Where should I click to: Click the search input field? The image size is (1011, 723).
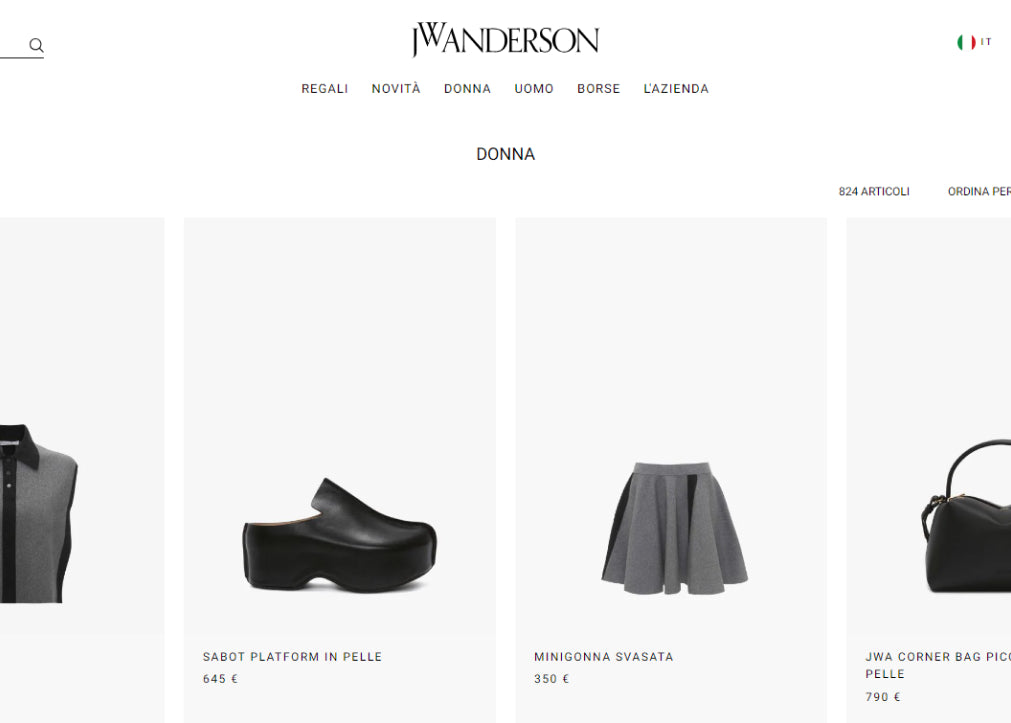[14, 45]
